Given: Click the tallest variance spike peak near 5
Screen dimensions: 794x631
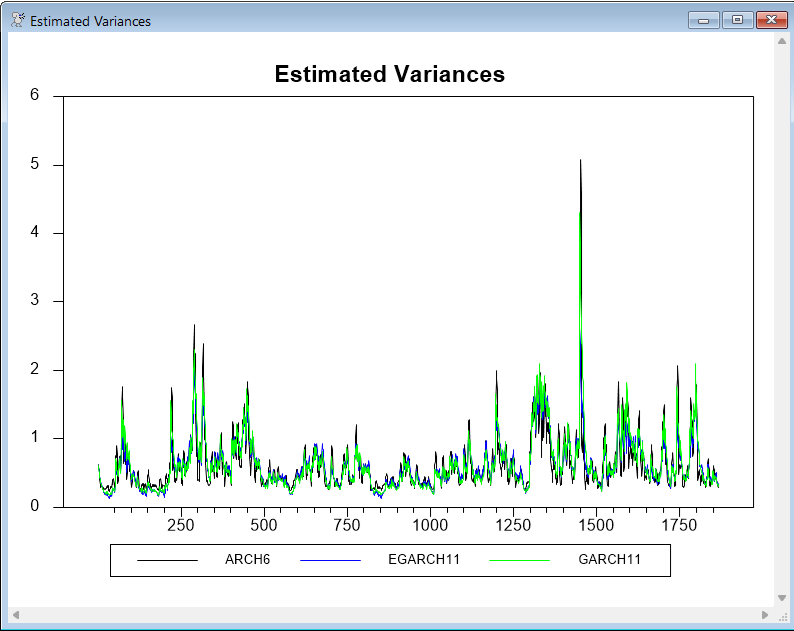Looking at the screenshot, I should [x=580, y=161].
